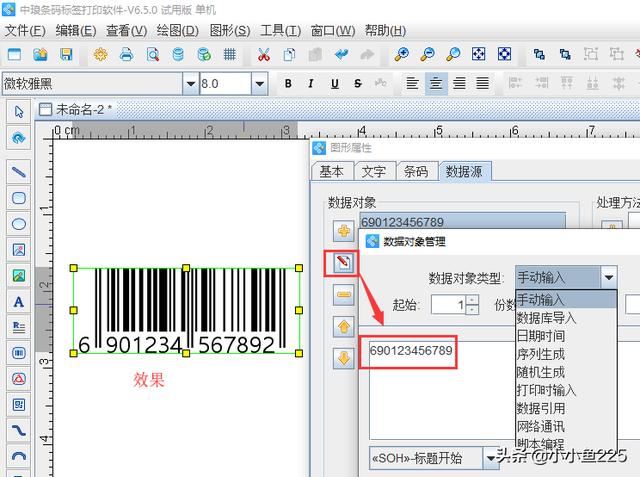
Task: Expand the 数据对象类型 dropdown arrow
Action: [x=609, y=277]
